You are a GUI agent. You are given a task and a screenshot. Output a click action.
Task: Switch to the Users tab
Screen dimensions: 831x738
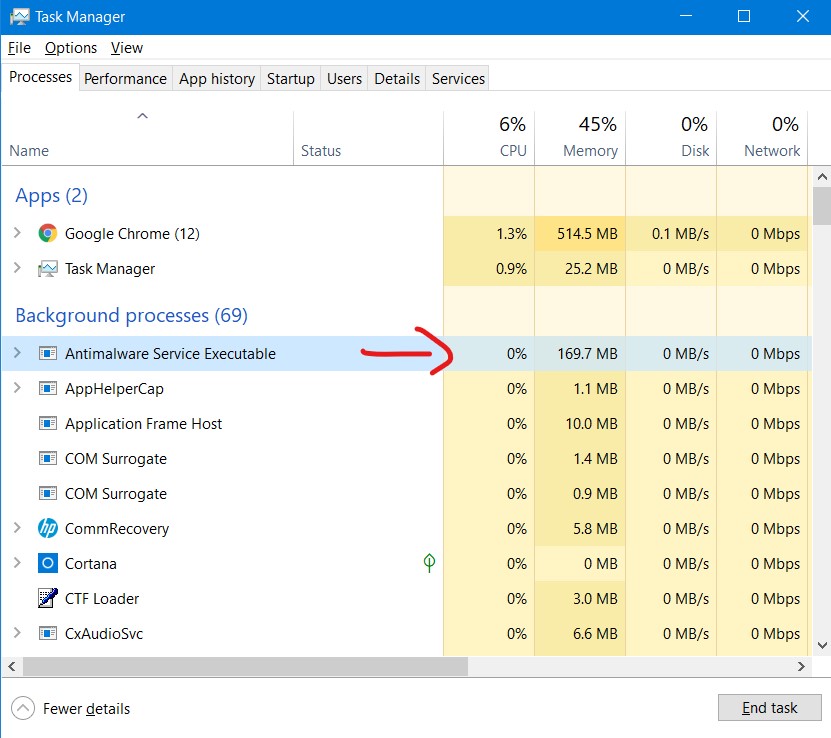[x=344, y=78]
